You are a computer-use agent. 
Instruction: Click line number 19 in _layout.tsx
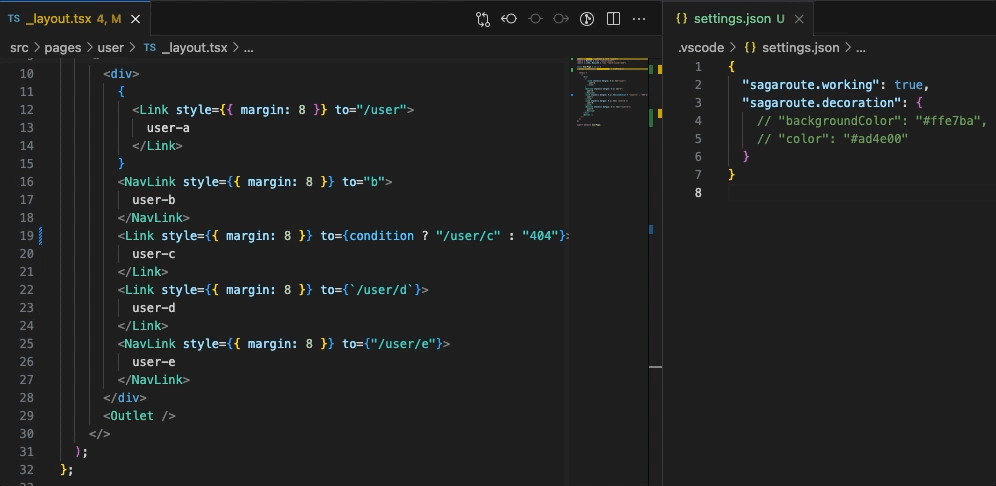[27, 236]
